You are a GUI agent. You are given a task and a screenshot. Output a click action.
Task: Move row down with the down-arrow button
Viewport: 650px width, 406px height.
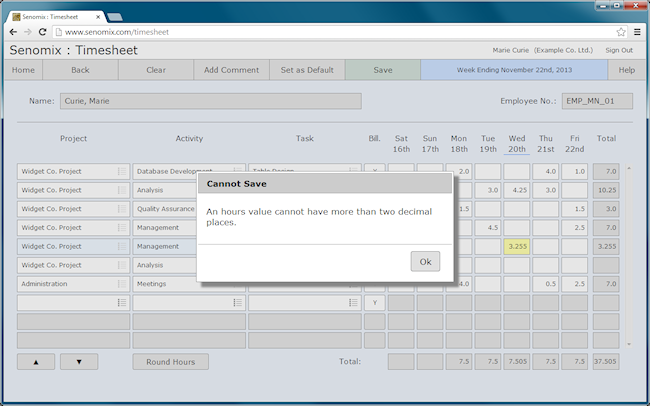(x=79, y=362)
